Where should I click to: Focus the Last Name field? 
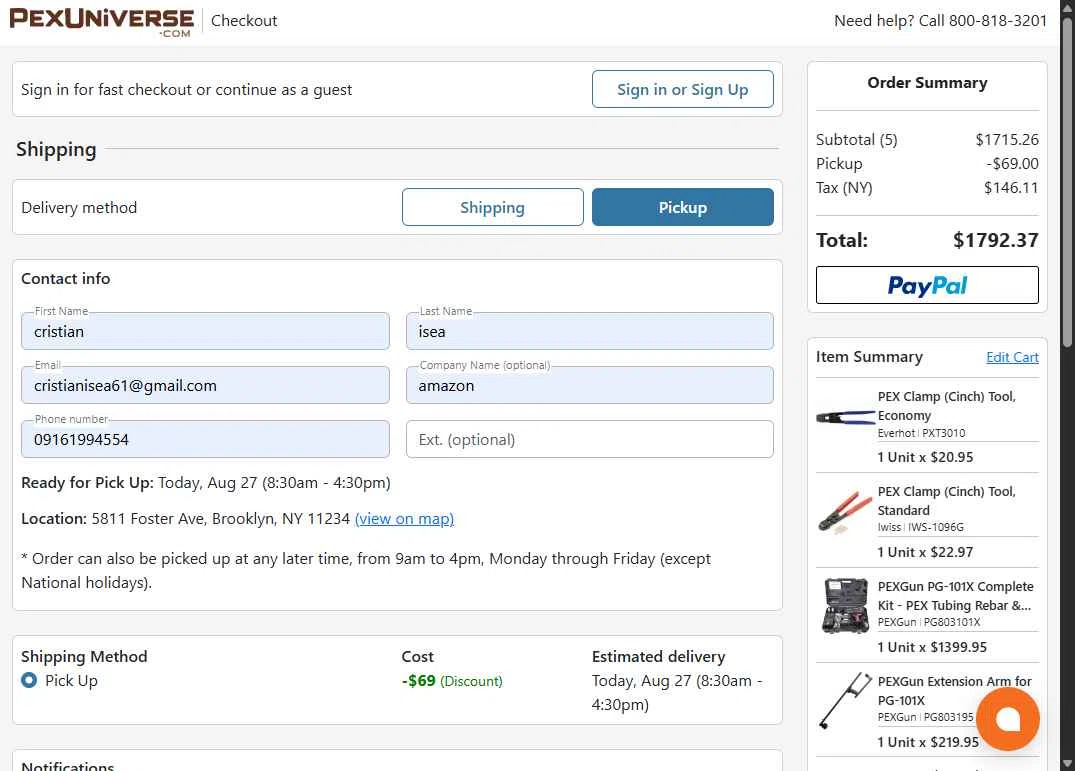tap(590, 332)
